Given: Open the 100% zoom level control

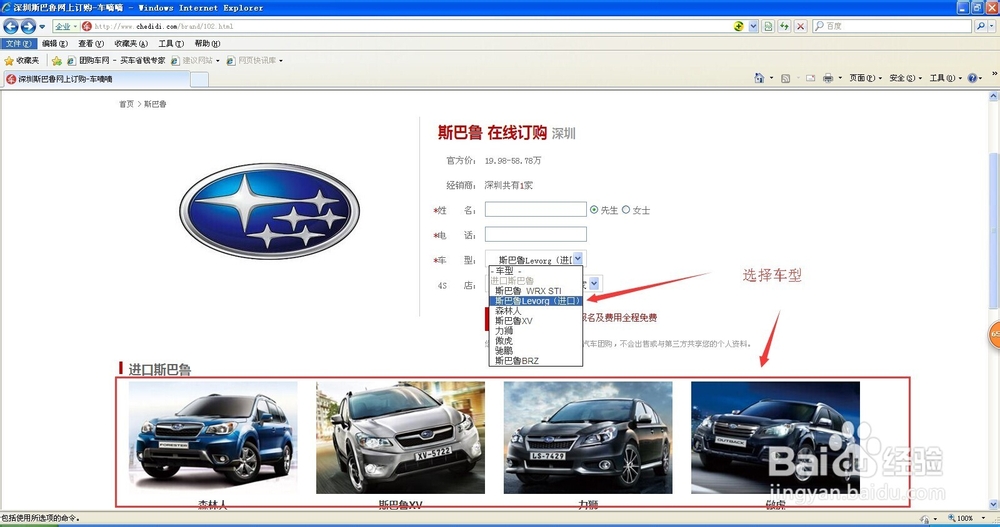Looking at the screenshot, I should pos(967,518).
